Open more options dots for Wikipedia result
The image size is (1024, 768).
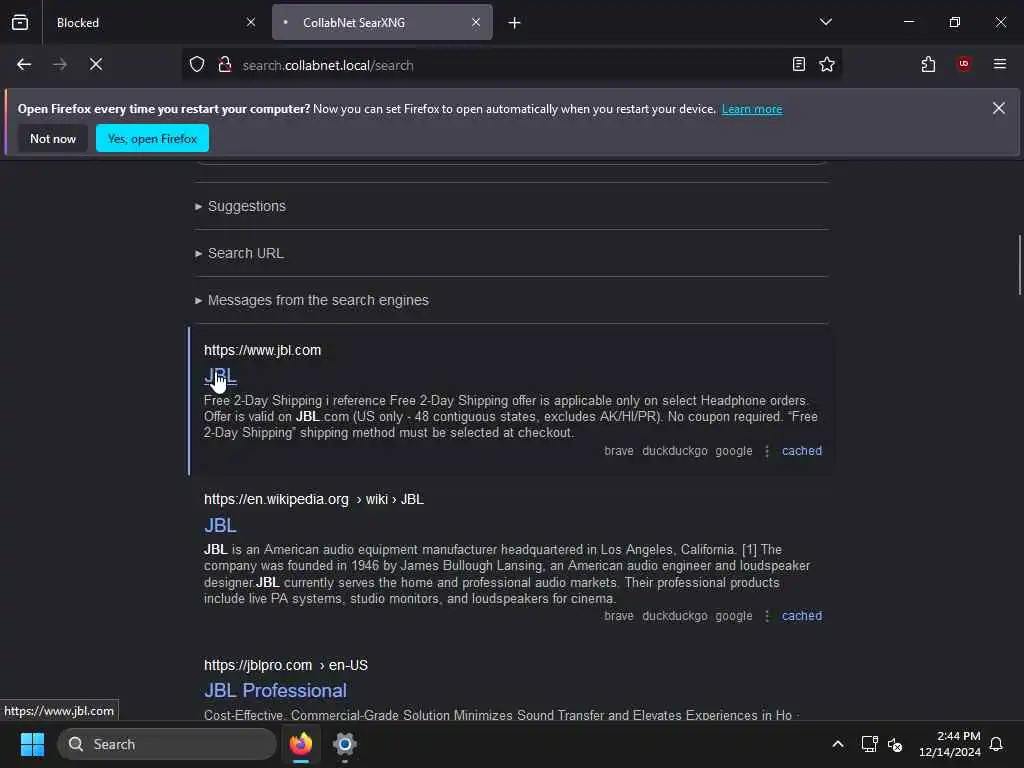click(767, 616)
